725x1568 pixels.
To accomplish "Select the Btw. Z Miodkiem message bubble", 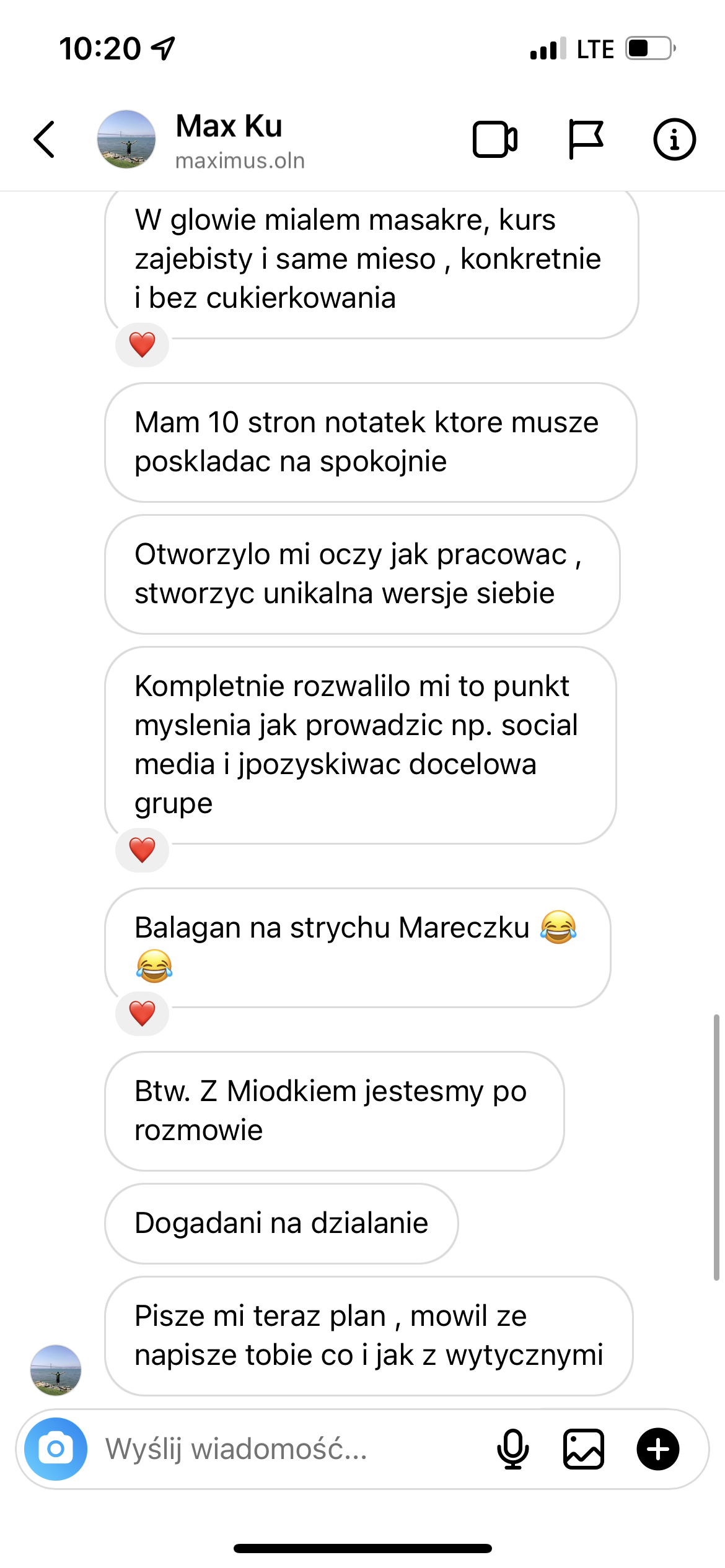I will [x=335, y=1111].
